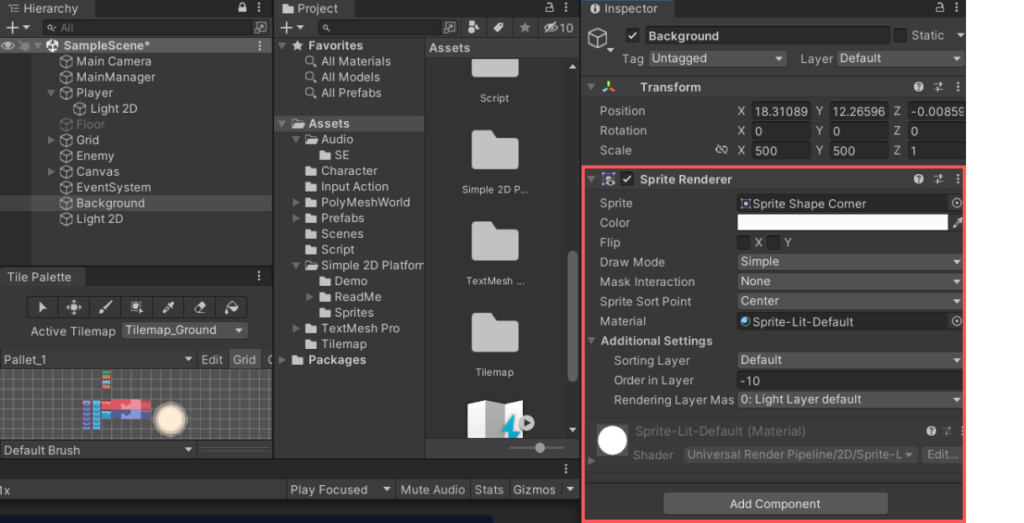Pick the tile eyedropper tool
This screenshot has width=1024, height=523.
pos(168,307)
